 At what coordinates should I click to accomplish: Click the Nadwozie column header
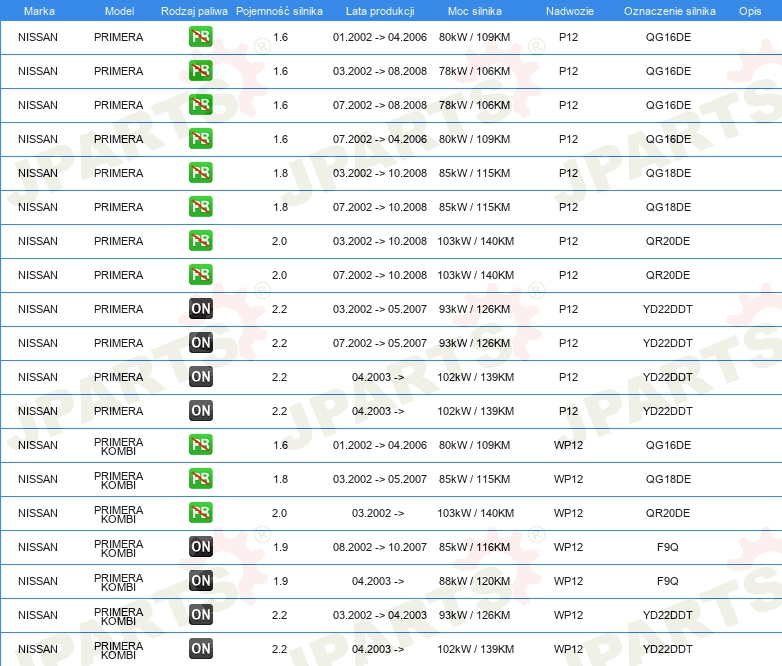coord(570,11)
